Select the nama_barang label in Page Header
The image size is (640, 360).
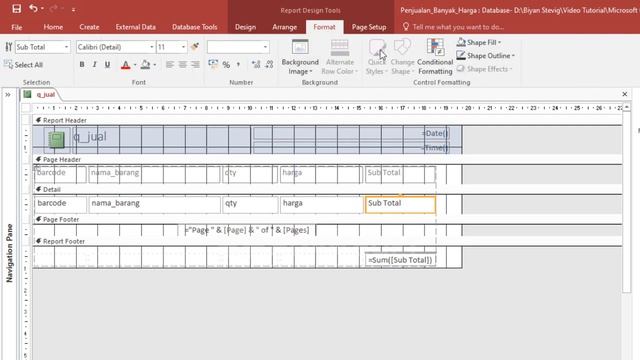pos(154,173)
